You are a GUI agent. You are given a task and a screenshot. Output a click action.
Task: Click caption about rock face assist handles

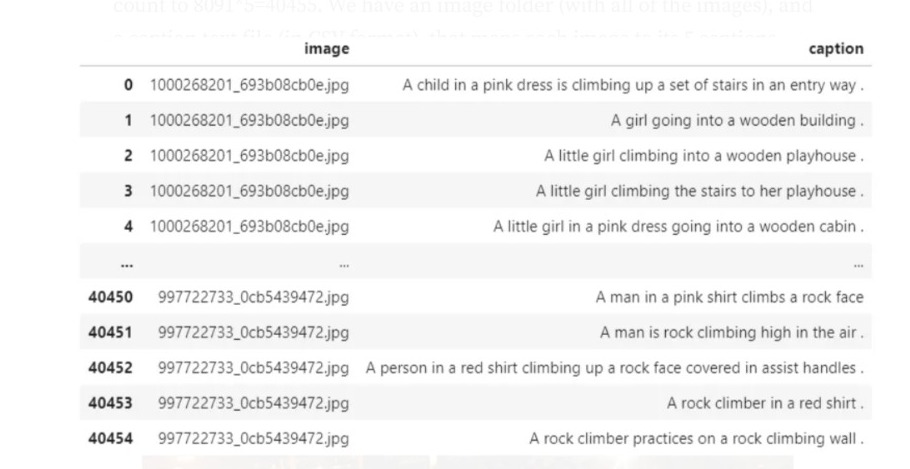point(615,368)
